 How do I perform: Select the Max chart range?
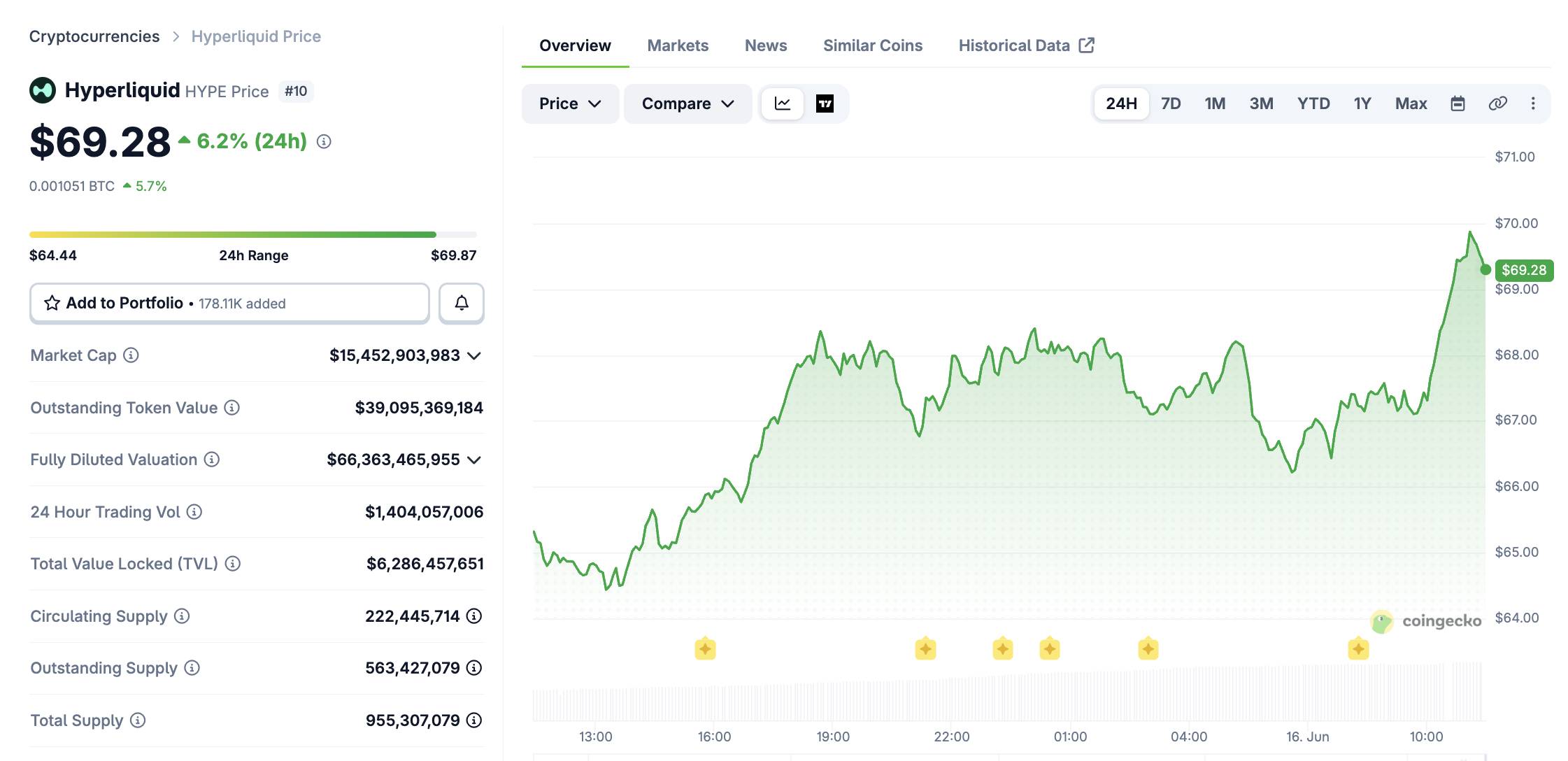[1411, 104]
